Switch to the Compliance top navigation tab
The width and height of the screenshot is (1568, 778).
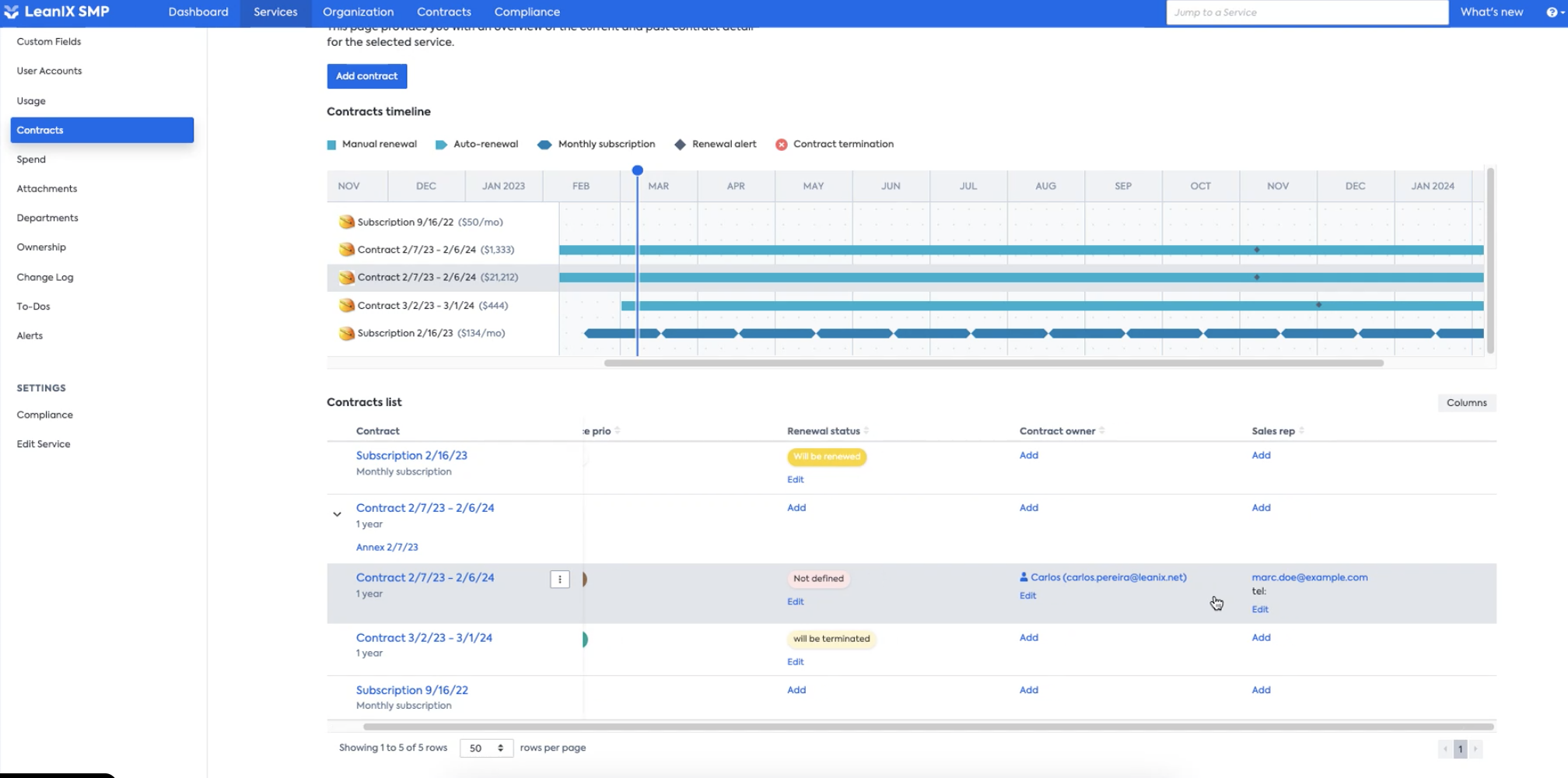click(x=527, y=12)
